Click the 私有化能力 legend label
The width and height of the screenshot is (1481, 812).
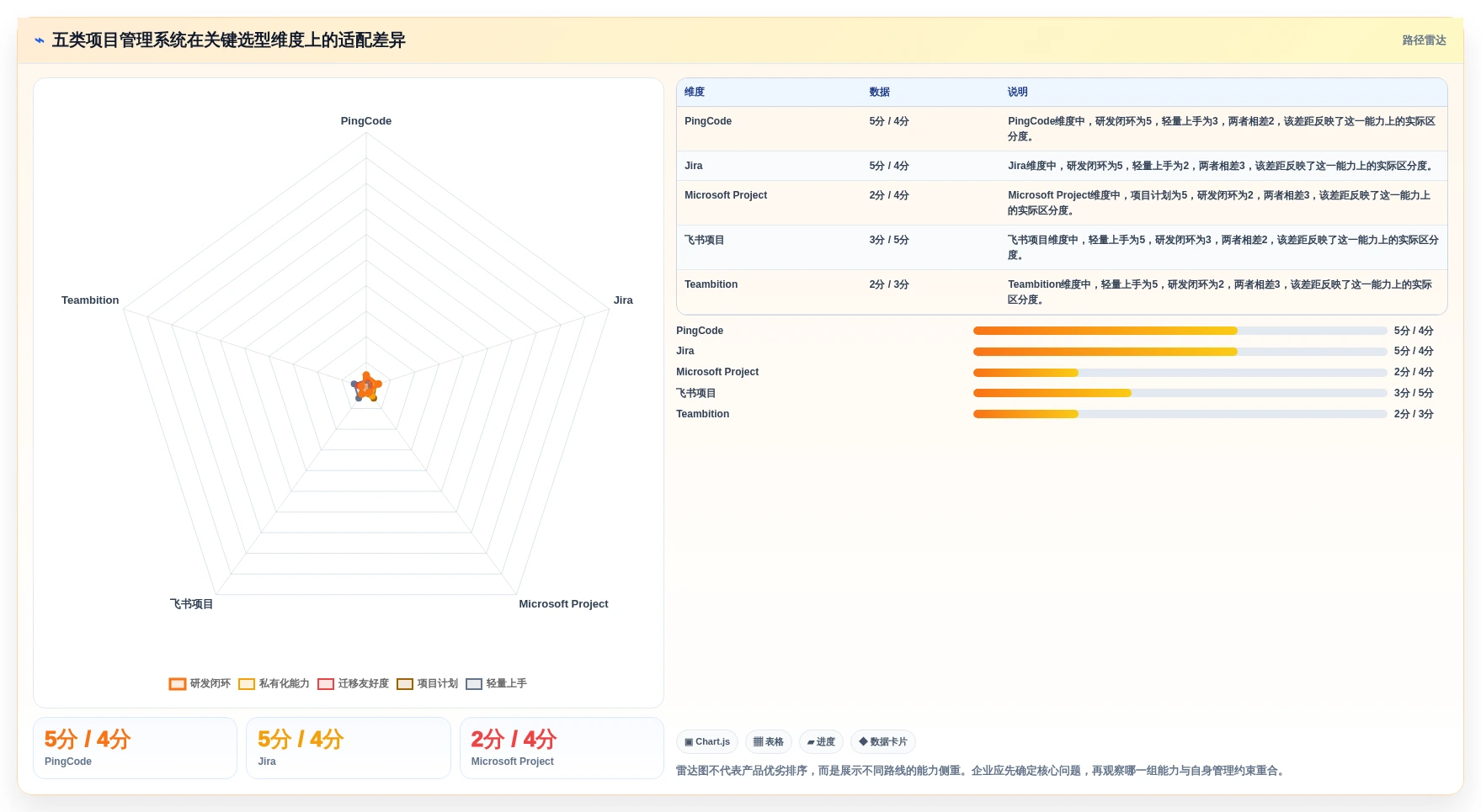point(285,684)
